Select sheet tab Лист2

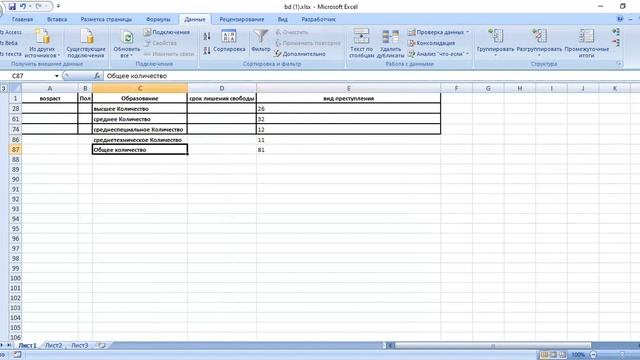coord(54,345)
